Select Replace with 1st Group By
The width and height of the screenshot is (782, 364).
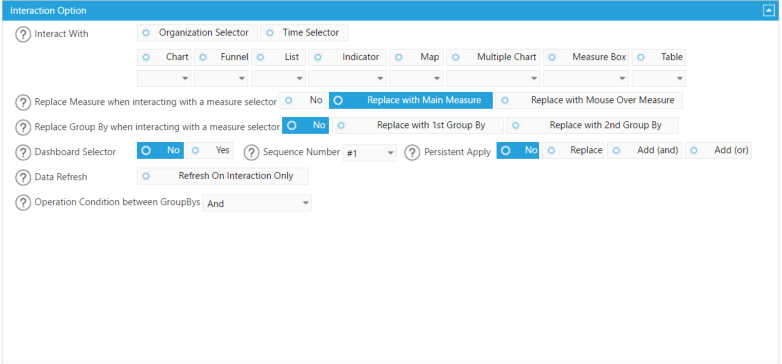(418, 126)
